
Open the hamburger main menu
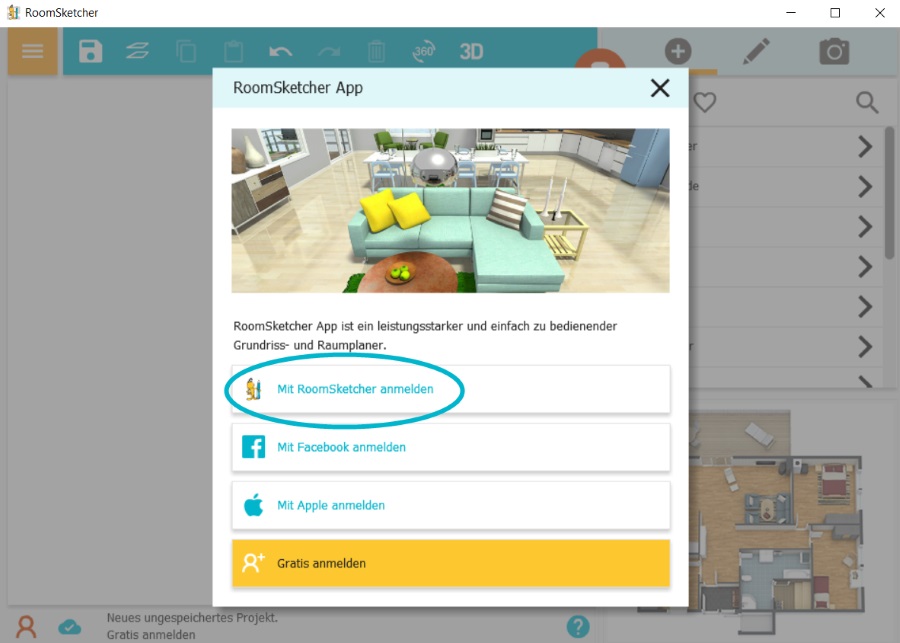coord(33,51)
